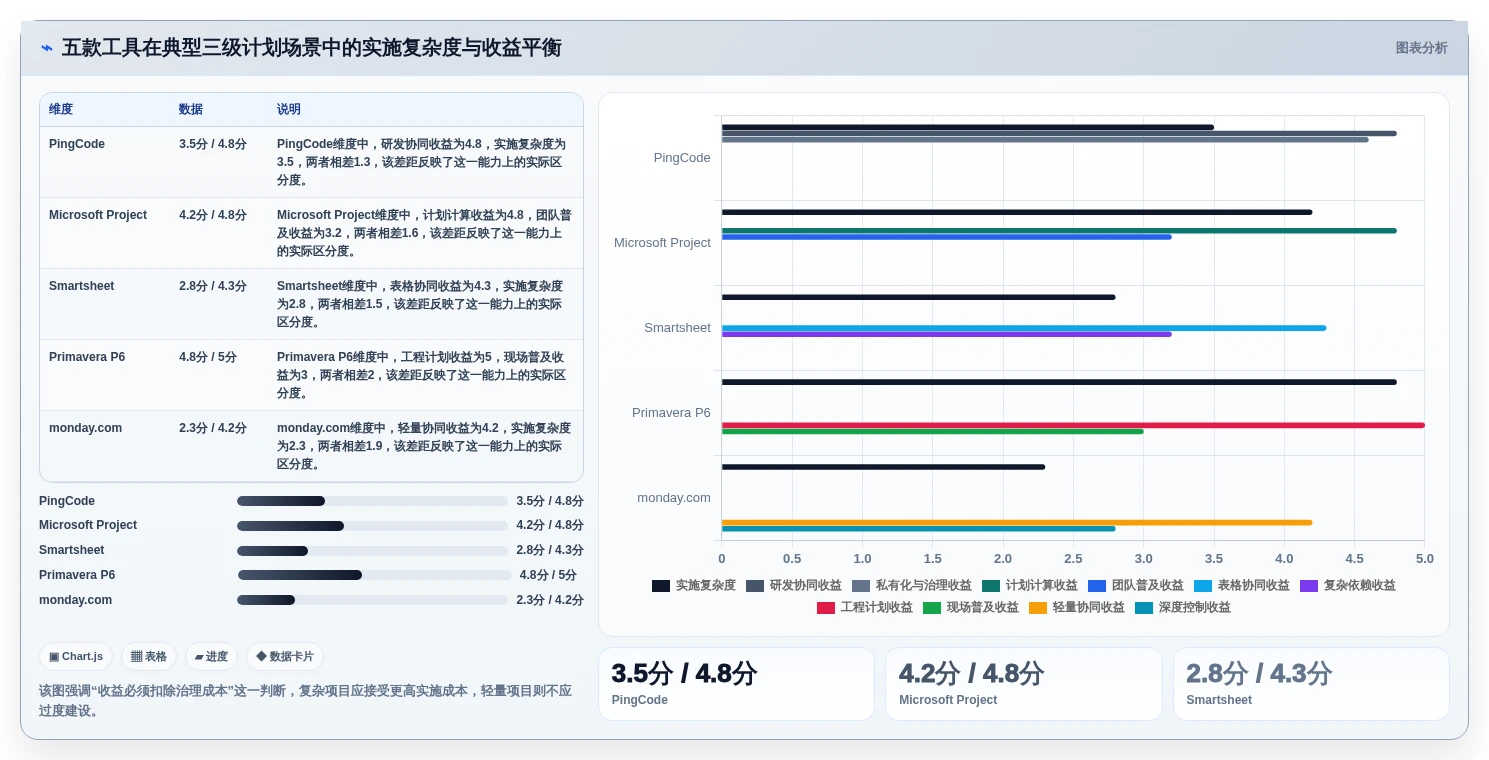The image size is (1489, 760).
Task: Click the footnote starting with 该图强调
Action: tap(306, 701)
